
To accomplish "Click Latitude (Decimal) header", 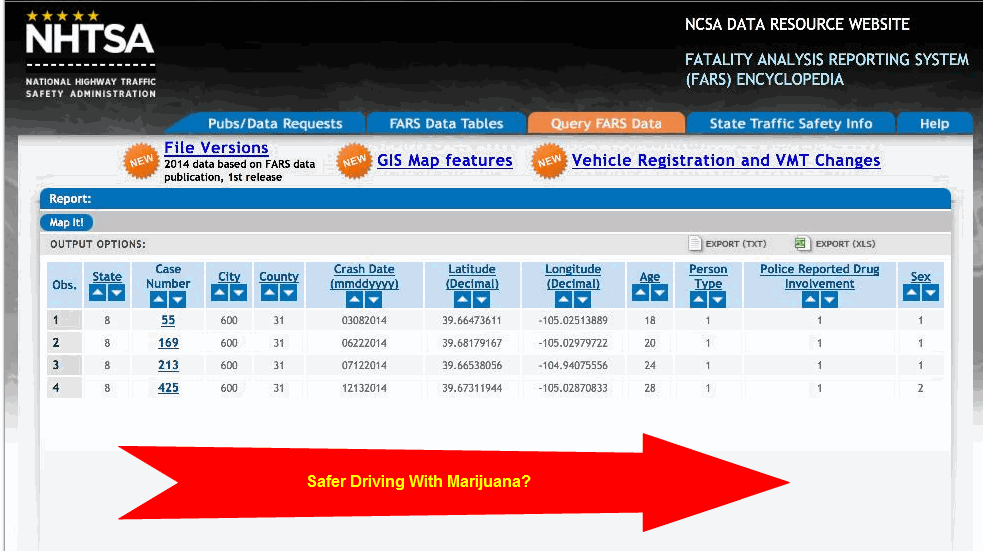I will (472, 276).
